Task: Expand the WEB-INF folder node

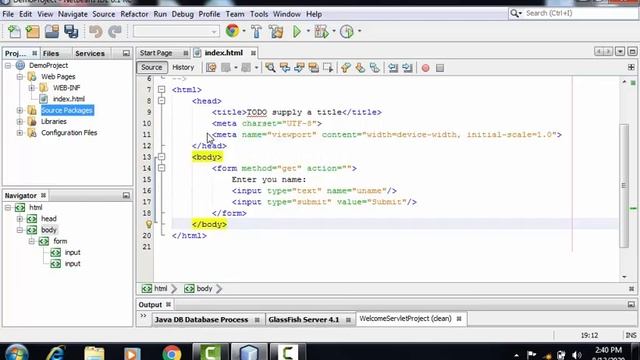Action: (31, 88)
